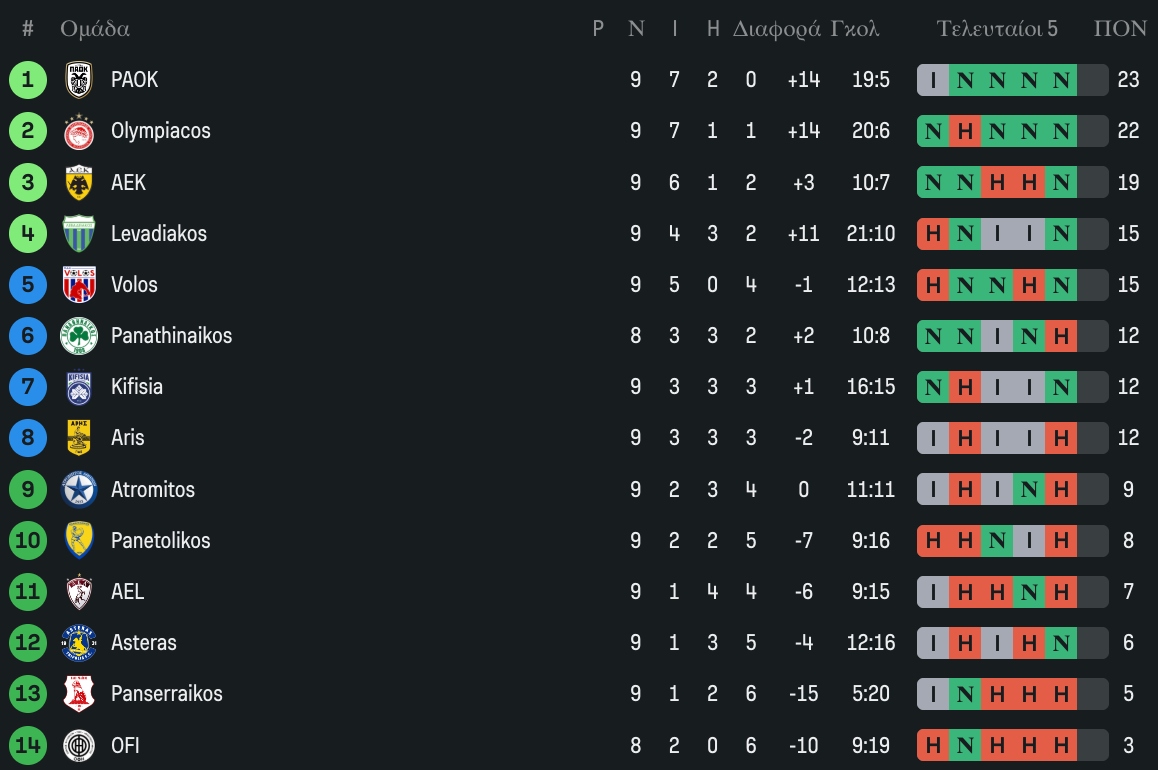Click PAOK's last-five form strip
1158x770 pixels.
(1012, 80)
